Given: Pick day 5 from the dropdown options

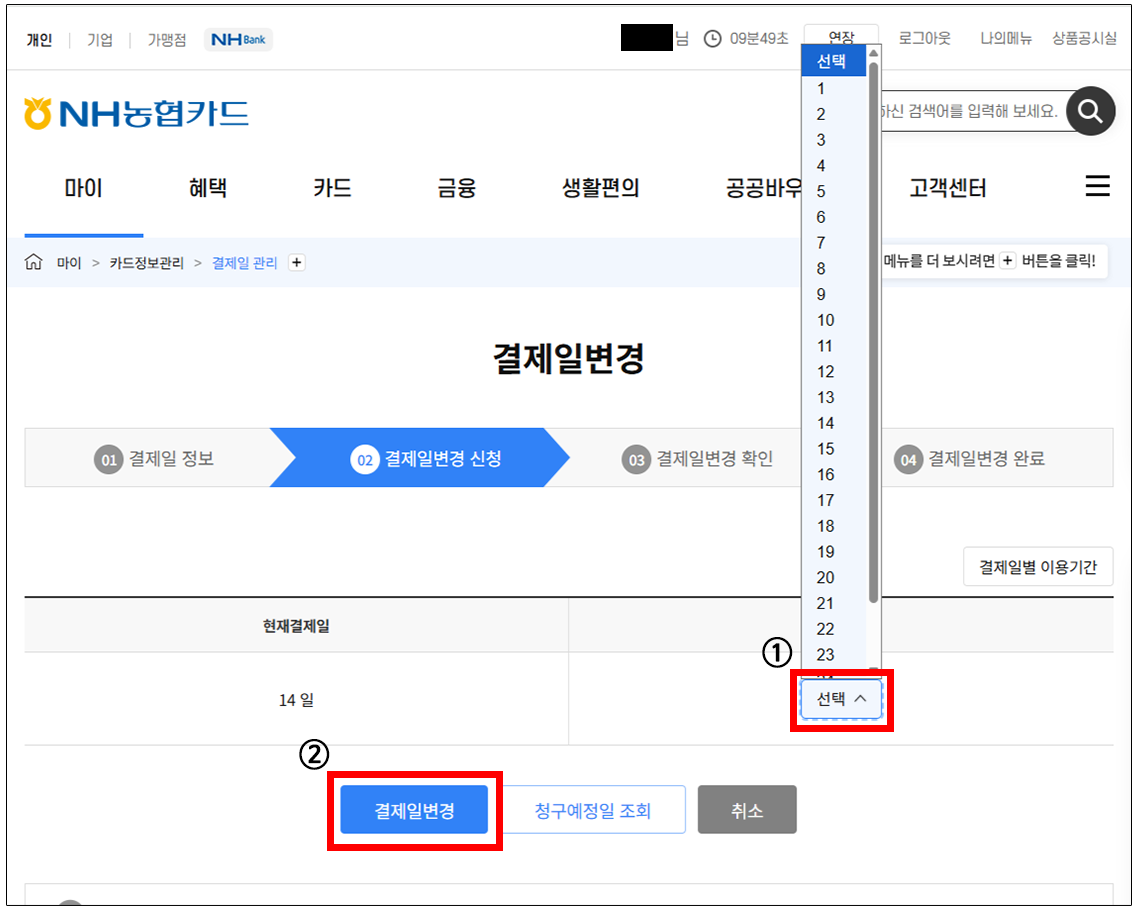Looking at the screenshot, I should pyautogui.click(x=822, y=191).
